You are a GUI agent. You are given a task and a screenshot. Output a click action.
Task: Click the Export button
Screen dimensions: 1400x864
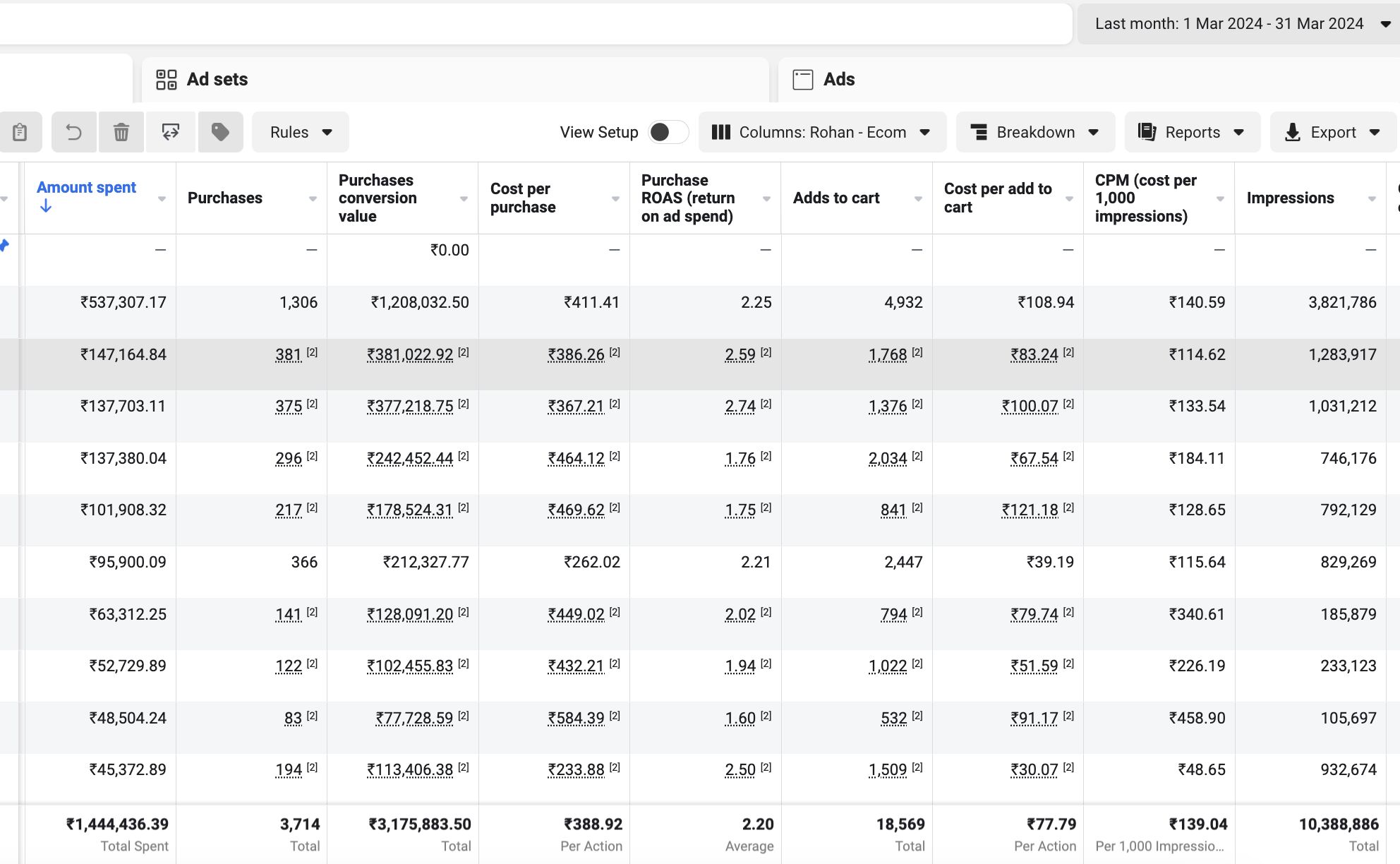[1332, 132]
